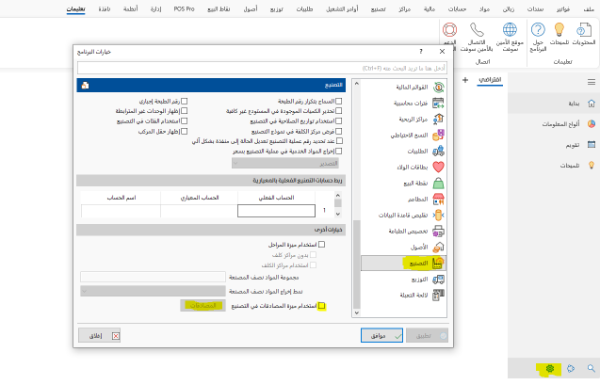
Task: Switch to the افتراضي workspace tab
Action: click(490, 80)
